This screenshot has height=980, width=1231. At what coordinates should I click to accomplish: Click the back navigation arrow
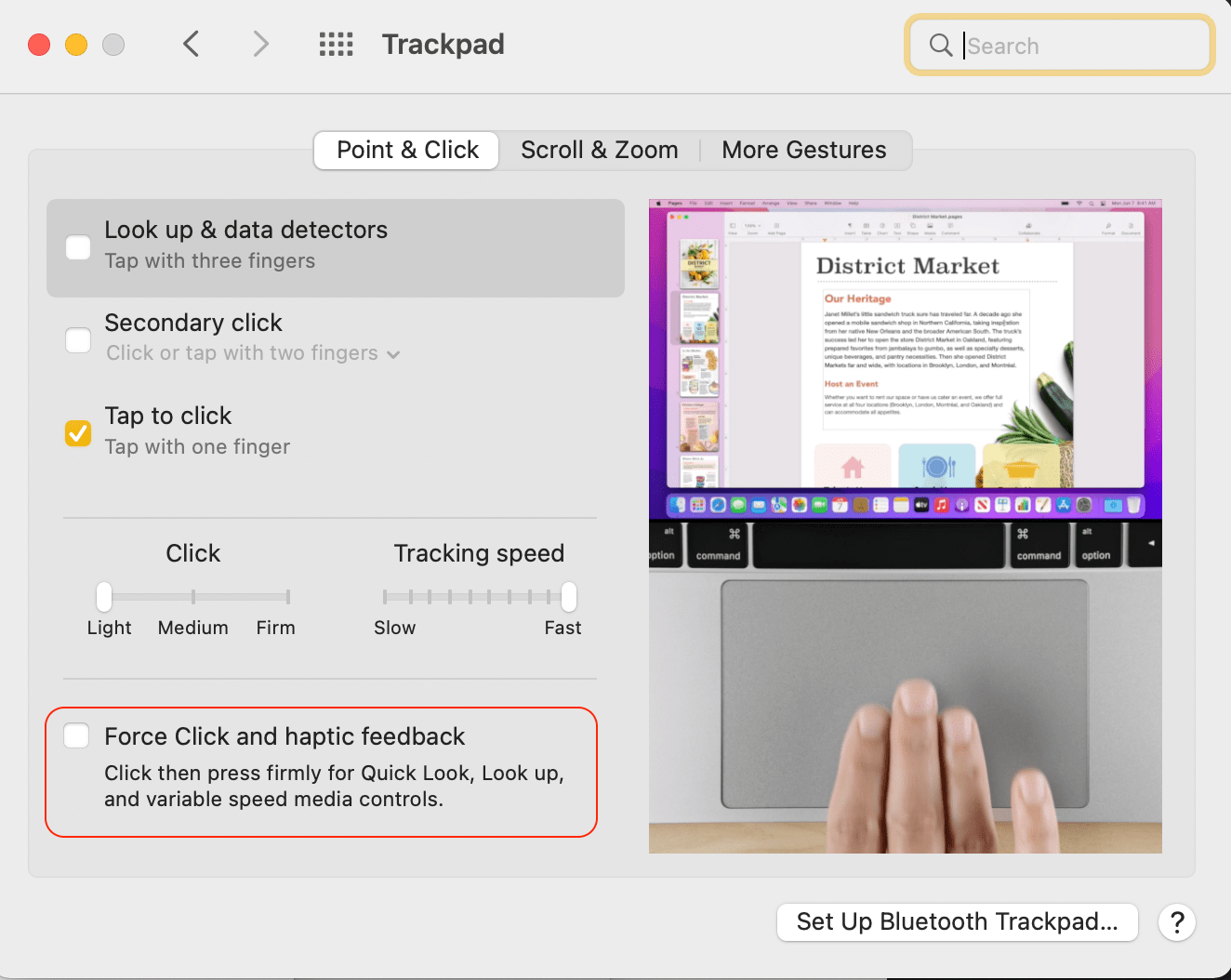(191, 44)
